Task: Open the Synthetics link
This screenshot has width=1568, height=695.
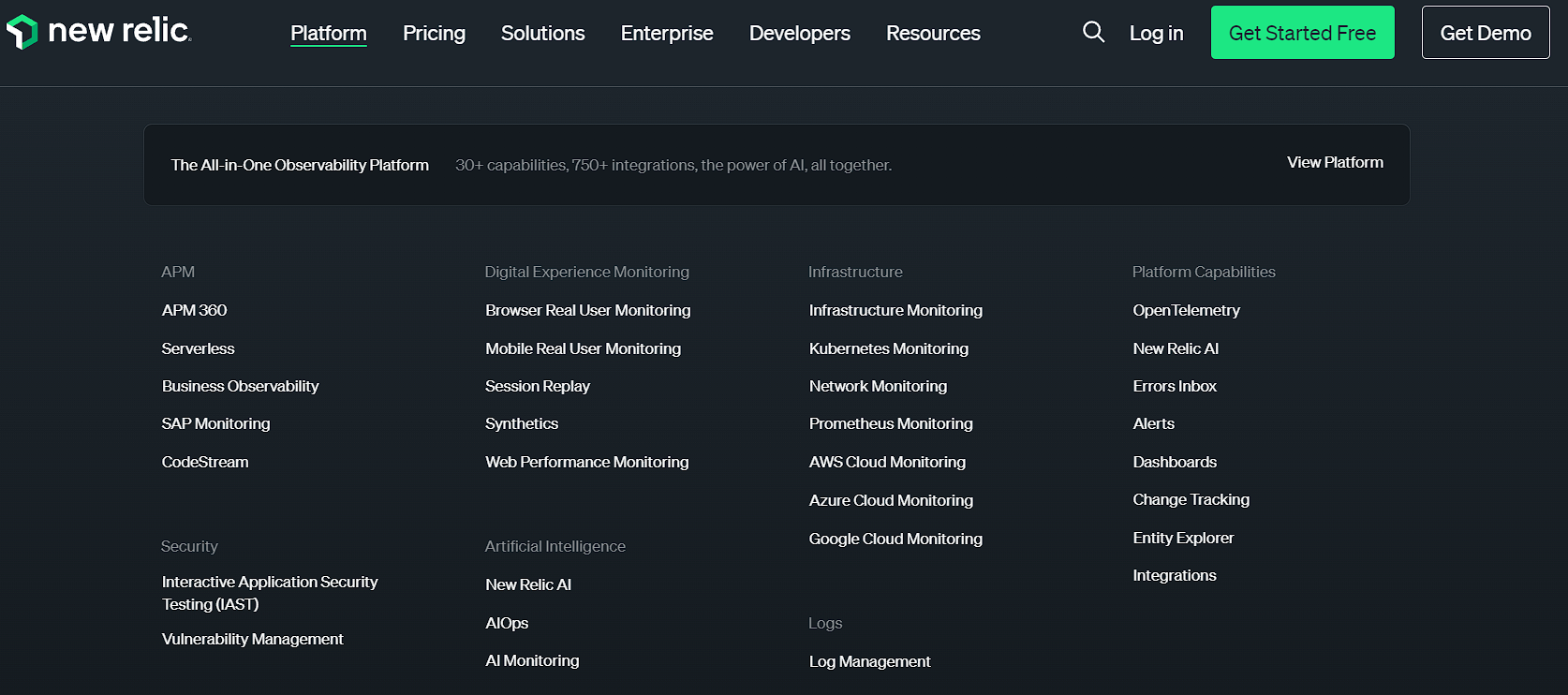Action: [x=522, y=423]
